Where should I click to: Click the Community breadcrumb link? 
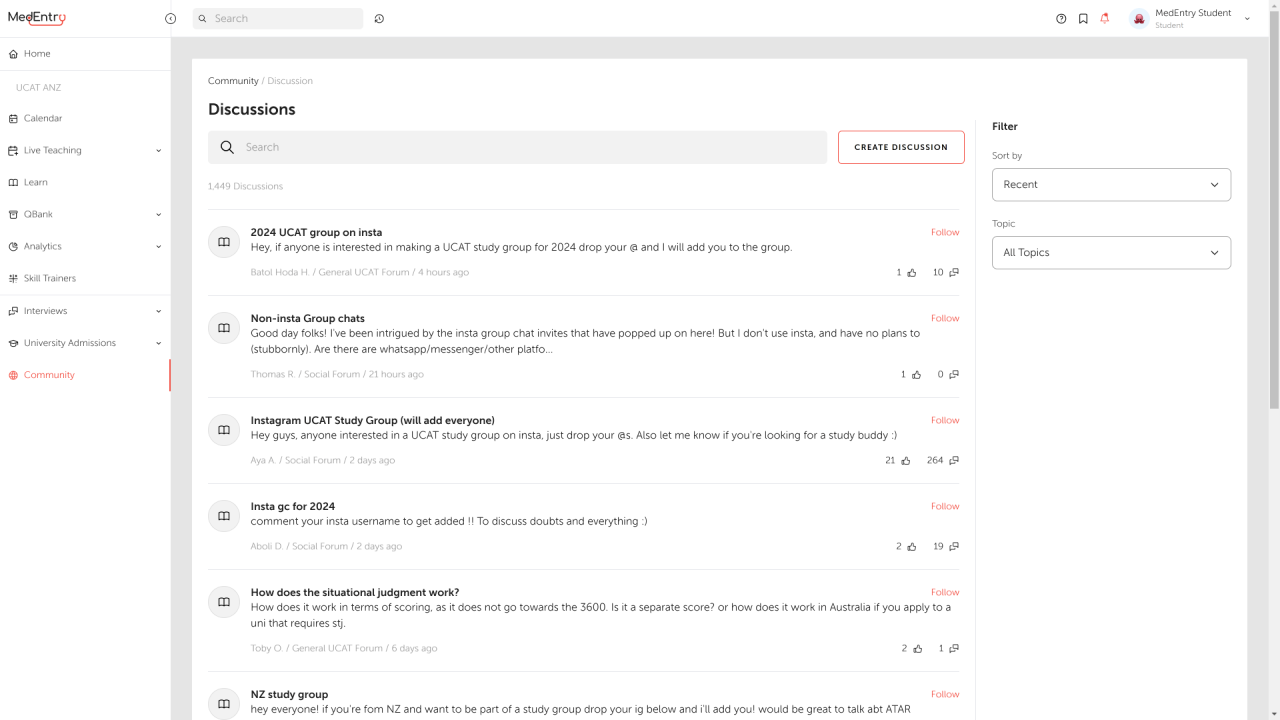point(233,81)
